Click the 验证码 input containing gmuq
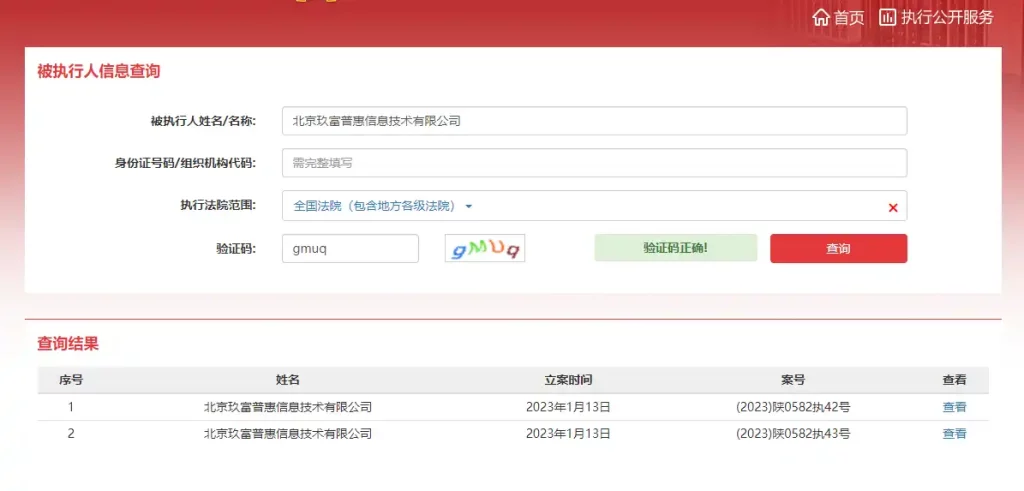Screen dimensions: 1024x491 (x=350, y=249)
